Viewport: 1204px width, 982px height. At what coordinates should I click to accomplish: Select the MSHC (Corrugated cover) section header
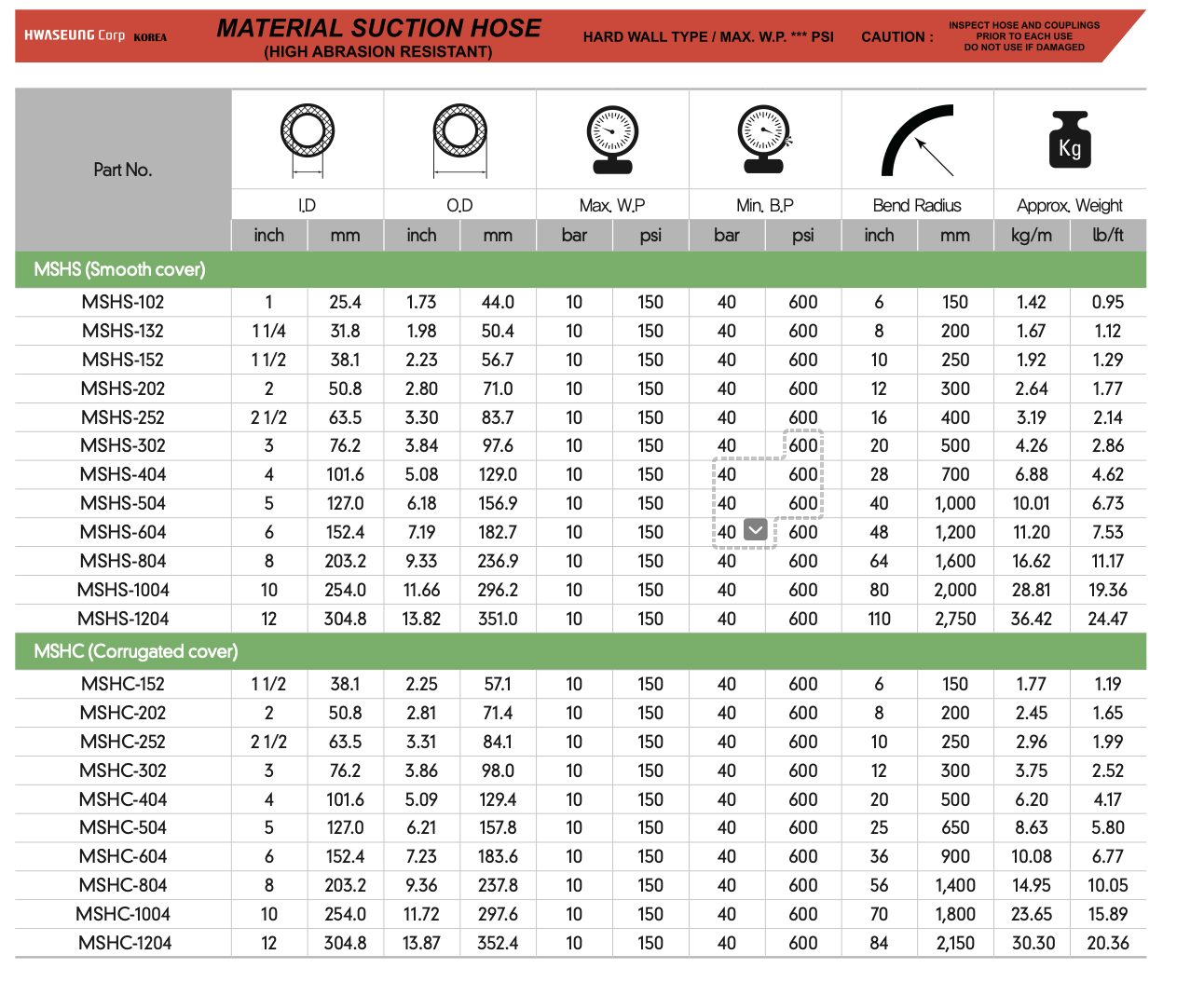click(136, 651)
